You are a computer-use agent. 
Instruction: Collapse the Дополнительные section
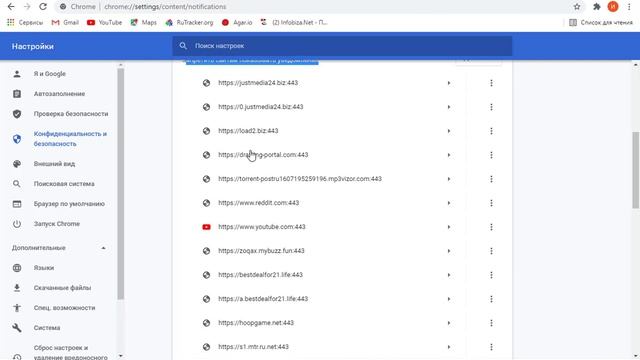click(x=103, y=248)
